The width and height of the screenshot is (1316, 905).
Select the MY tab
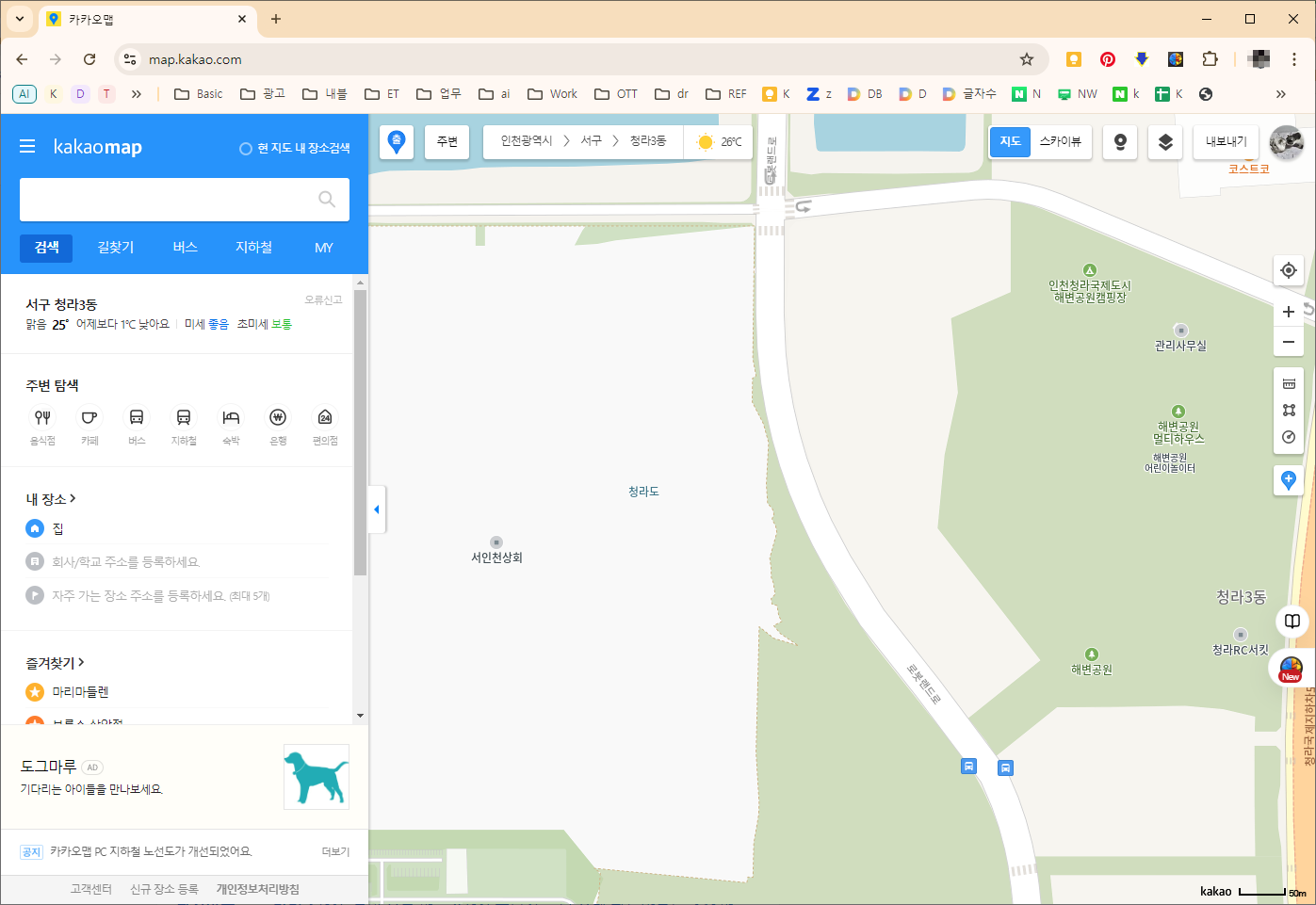(324, 248)
